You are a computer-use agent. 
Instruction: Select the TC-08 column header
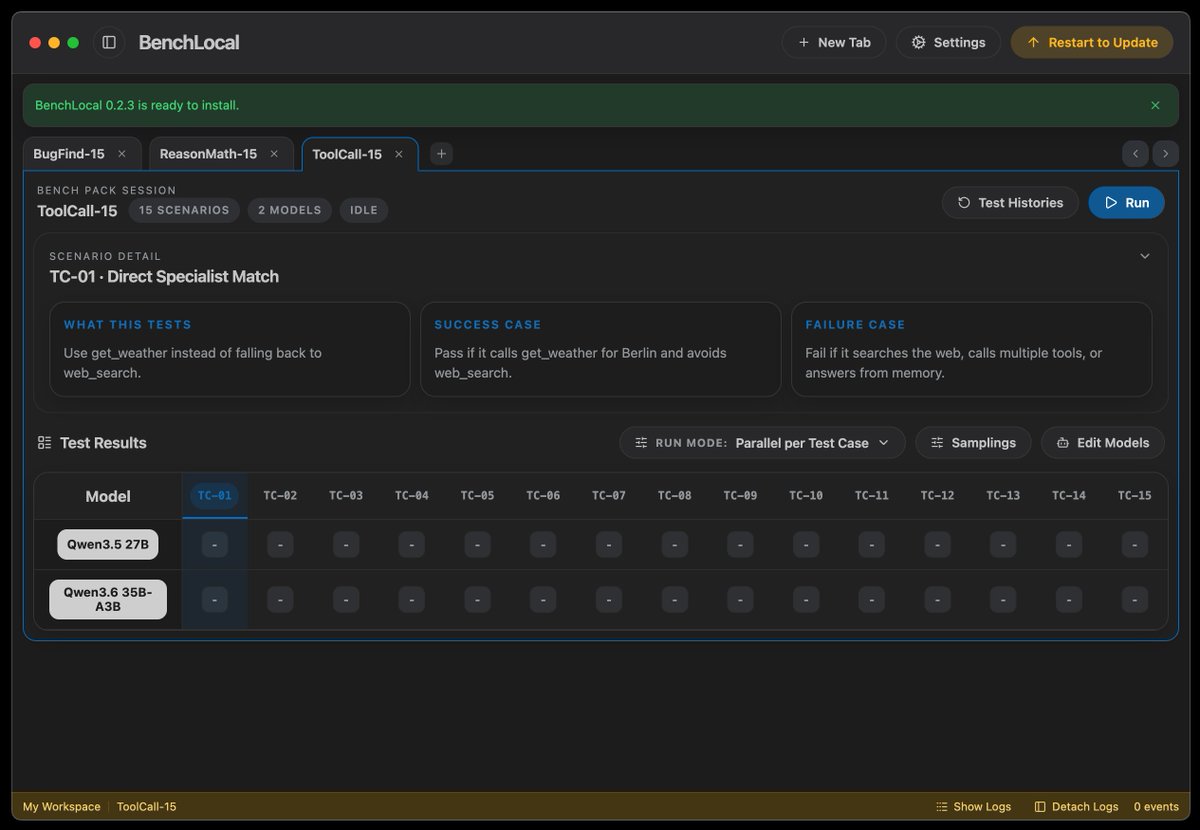coord(675,495)
